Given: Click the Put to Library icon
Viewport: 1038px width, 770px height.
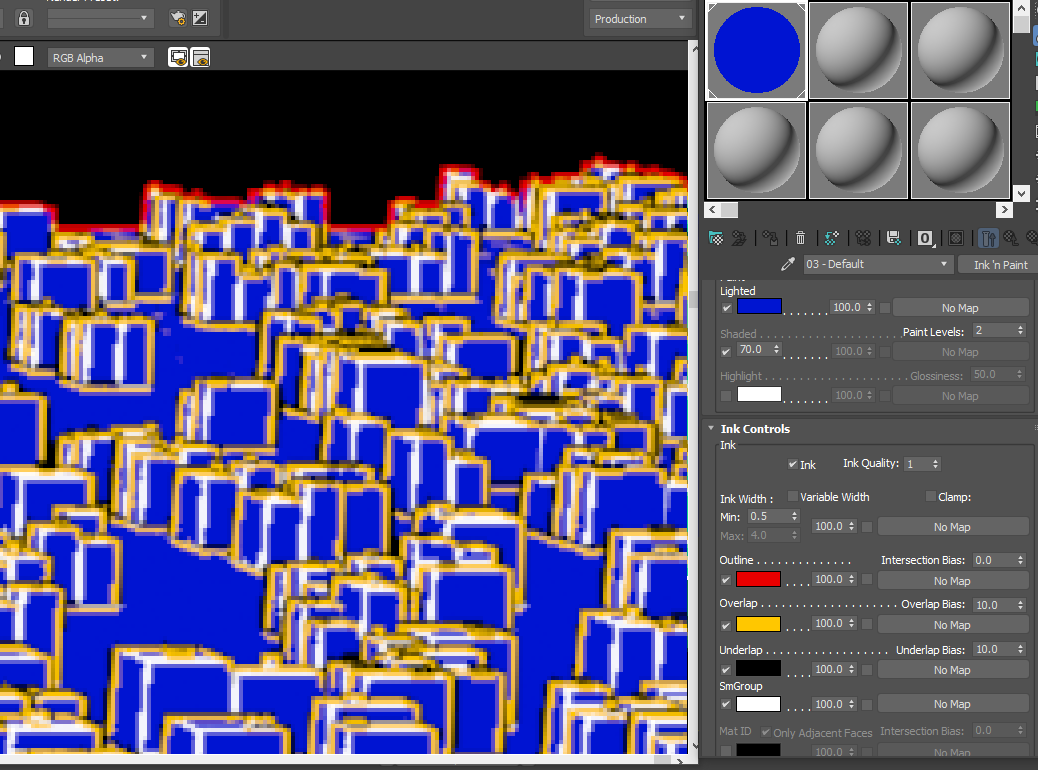Looking at the screenshot, I should point(894,238).
